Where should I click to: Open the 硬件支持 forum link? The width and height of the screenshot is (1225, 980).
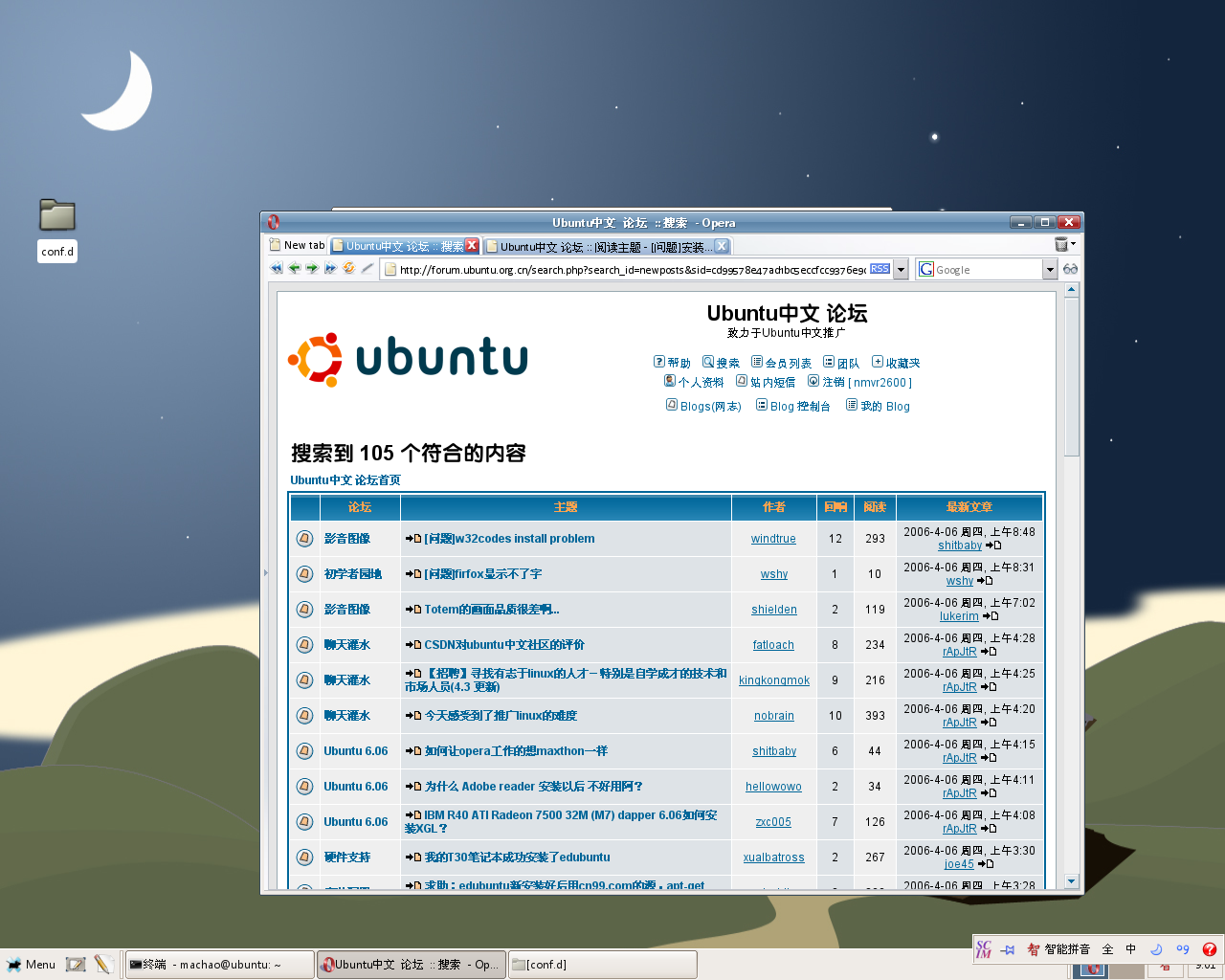346,857
